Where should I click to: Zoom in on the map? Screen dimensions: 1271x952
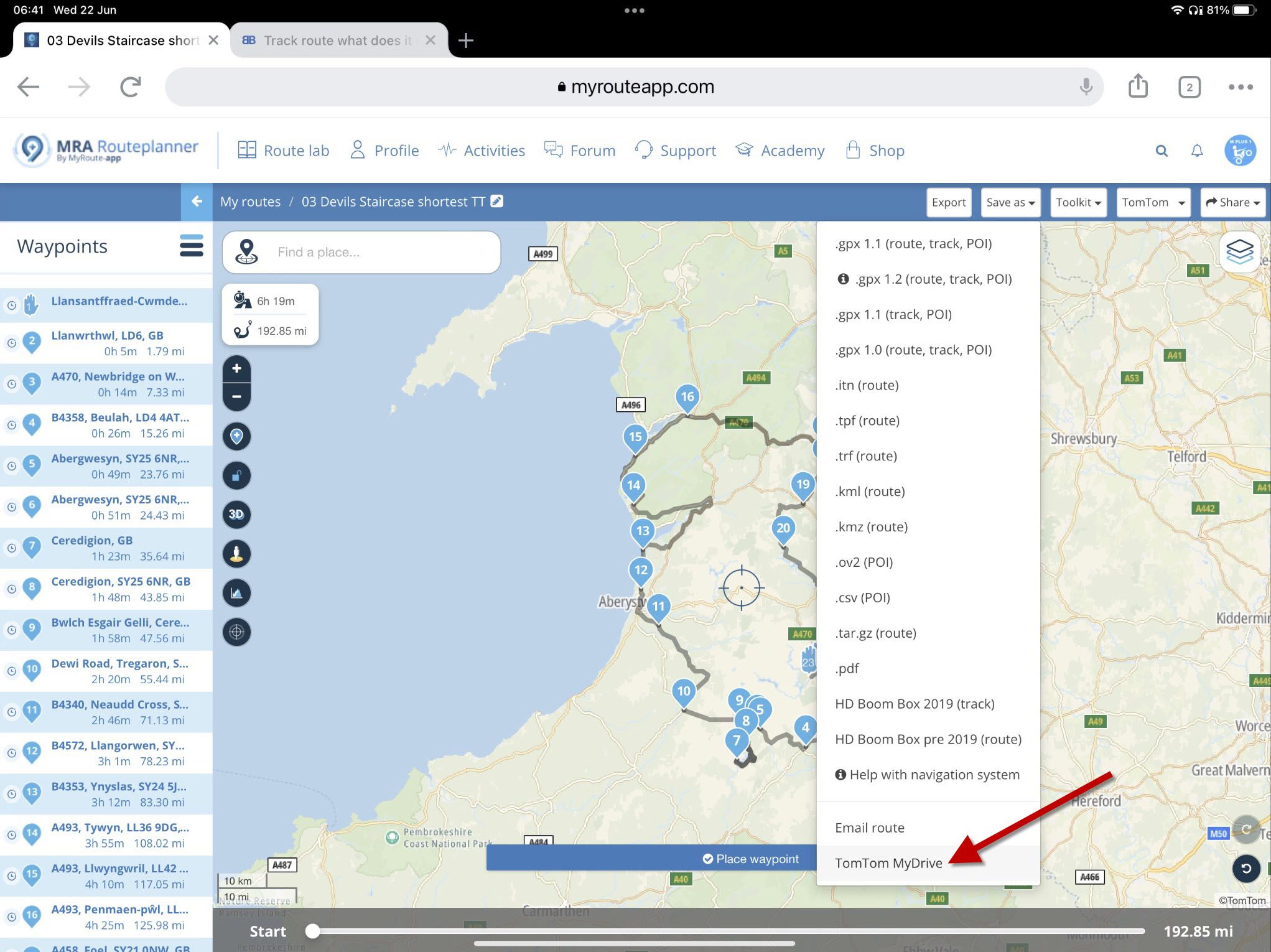click(236, 368)
